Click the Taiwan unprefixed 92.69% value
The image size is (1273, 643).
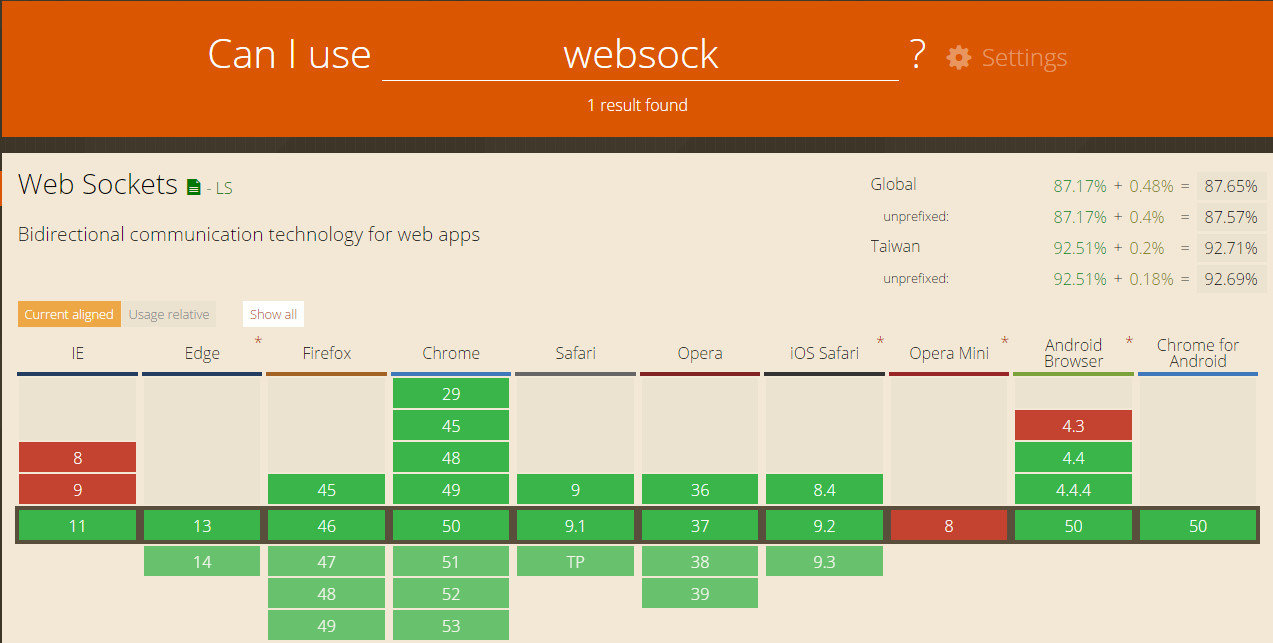tap(1230, 279)
